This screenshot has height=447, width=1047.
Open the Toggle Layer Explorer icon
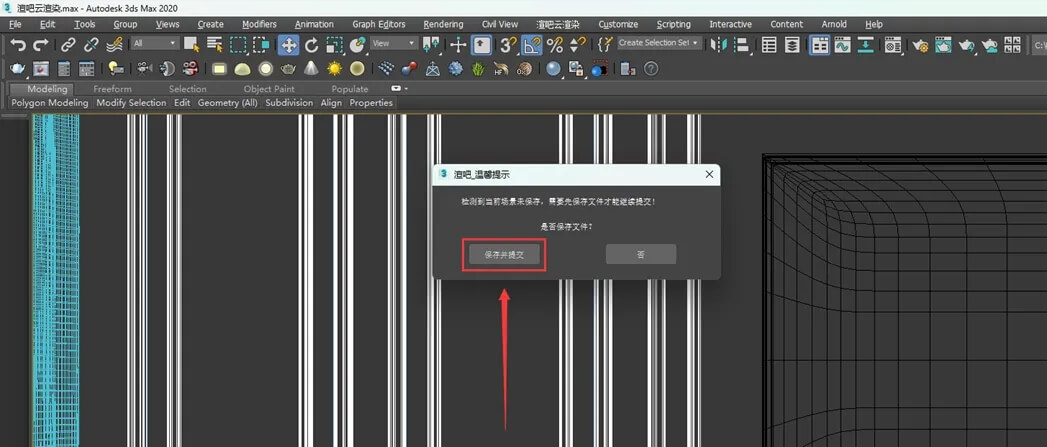point(792,45)
